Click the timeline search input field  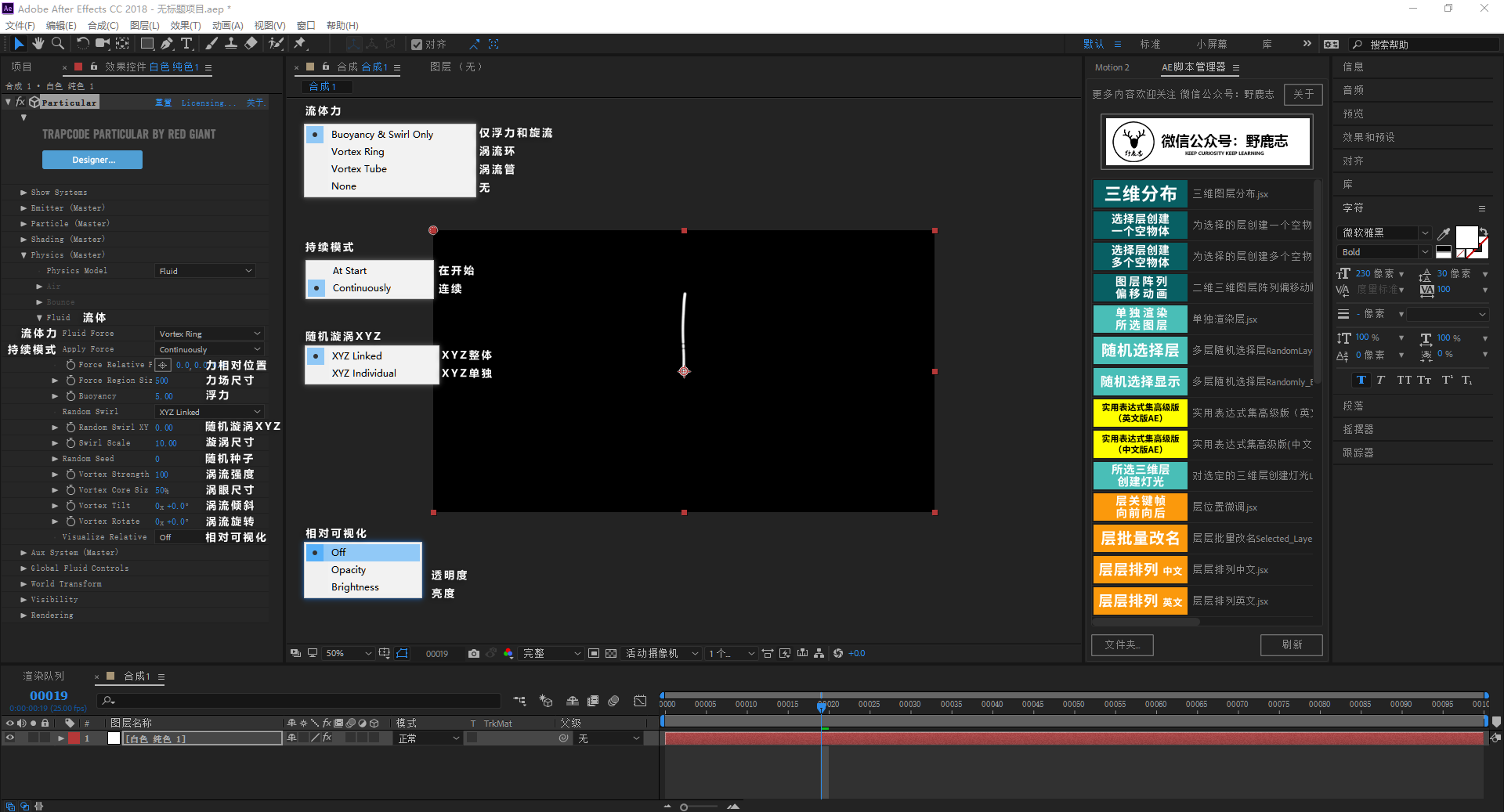click(298, 701)
